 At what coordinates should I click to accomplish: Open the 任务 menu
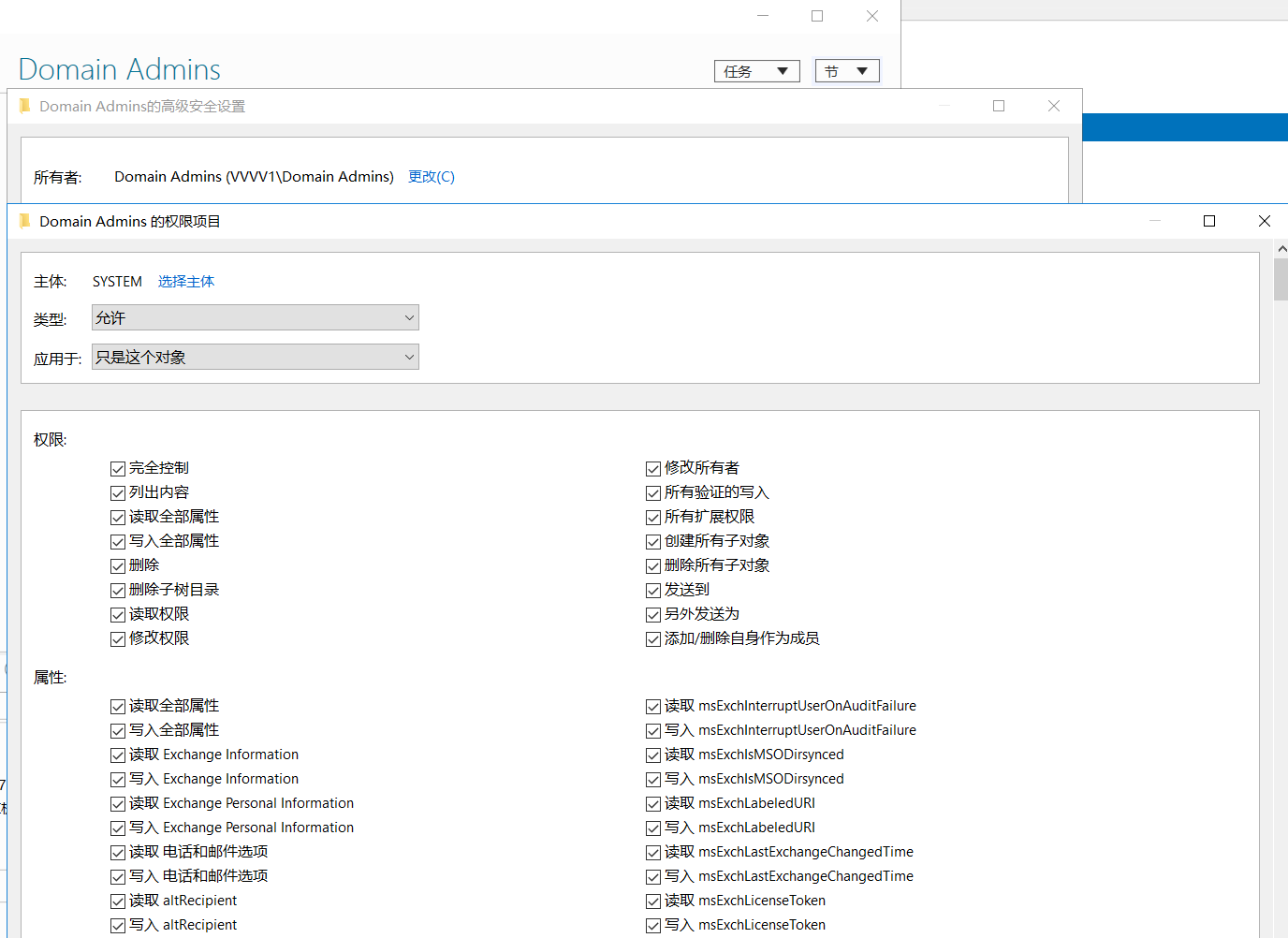click(756, 71)
